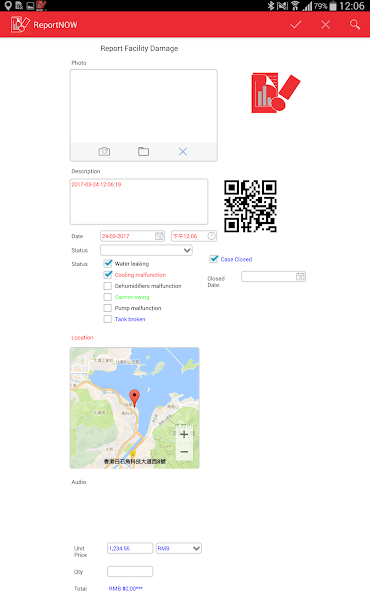Screen dimensions: 370x592
Task: Check the Pump malfunction checkbox
Action: [x=108, y=308]
